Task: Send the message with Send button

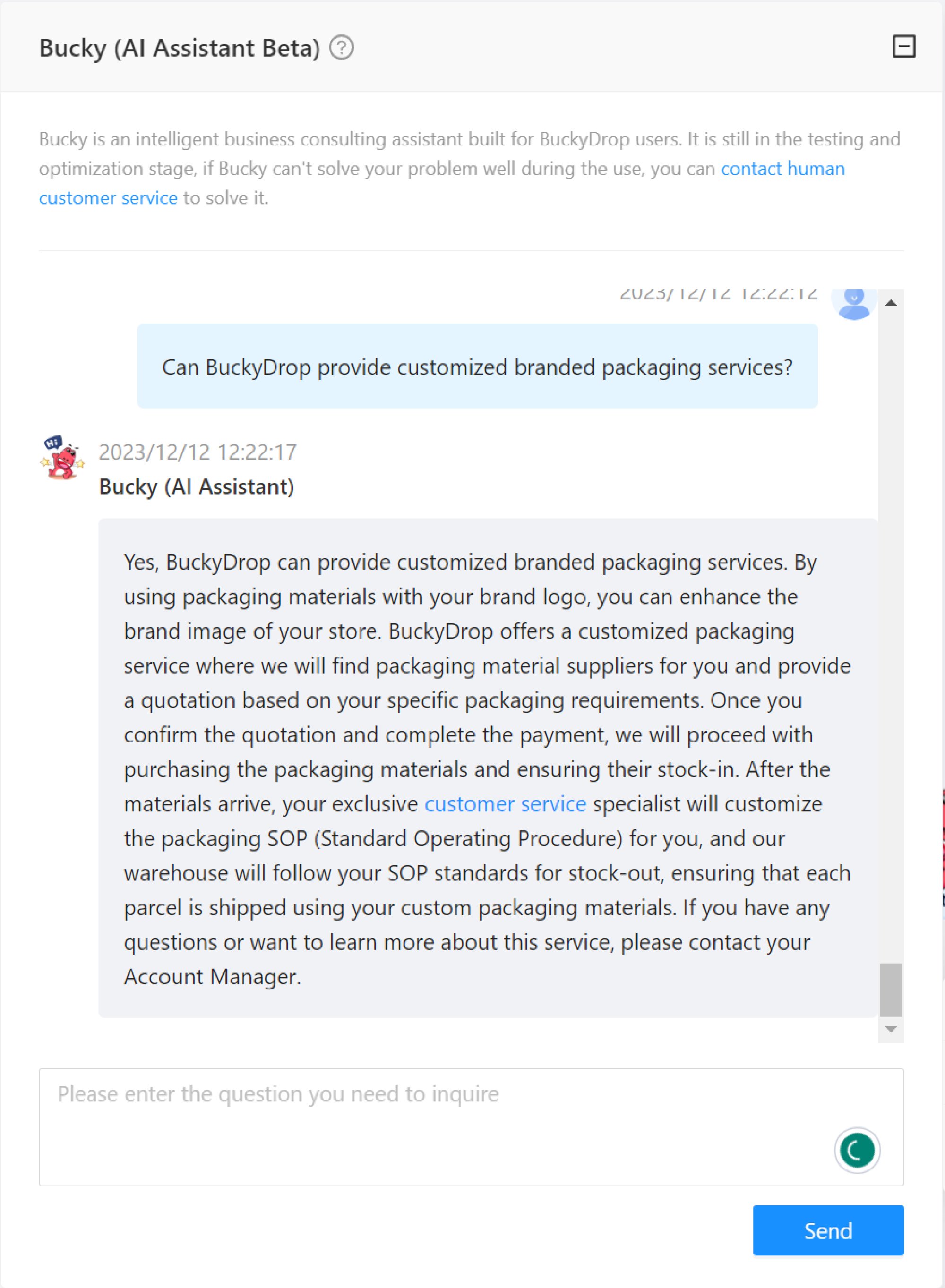Action: [828, 1230]
